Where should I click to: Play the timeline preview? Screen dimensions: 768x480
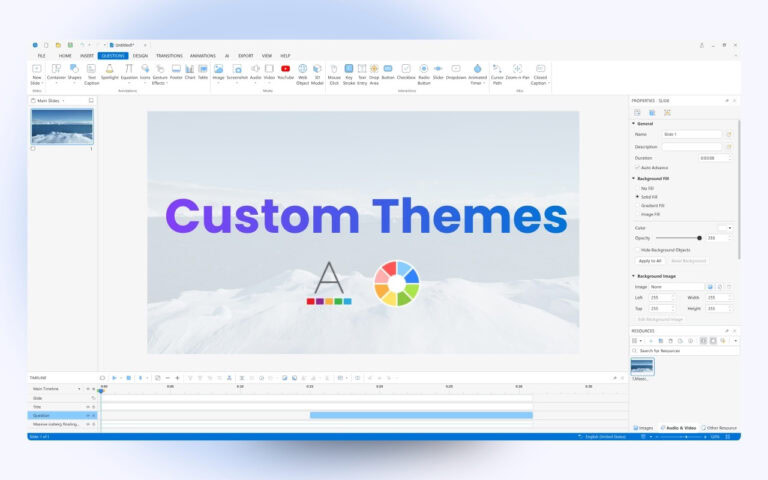tap(114, 378)
